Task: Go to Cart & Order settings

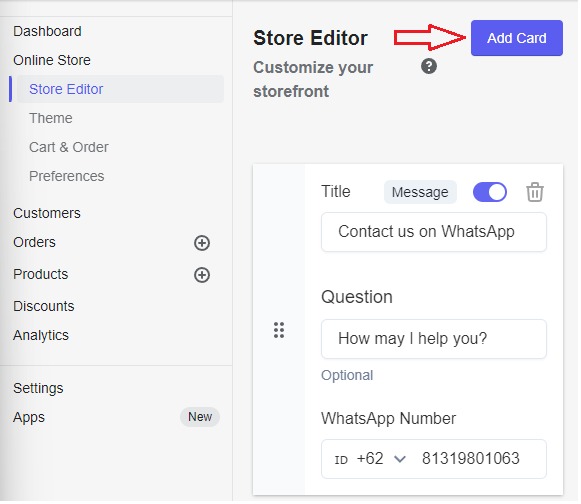Action: (x=69, y=148)
